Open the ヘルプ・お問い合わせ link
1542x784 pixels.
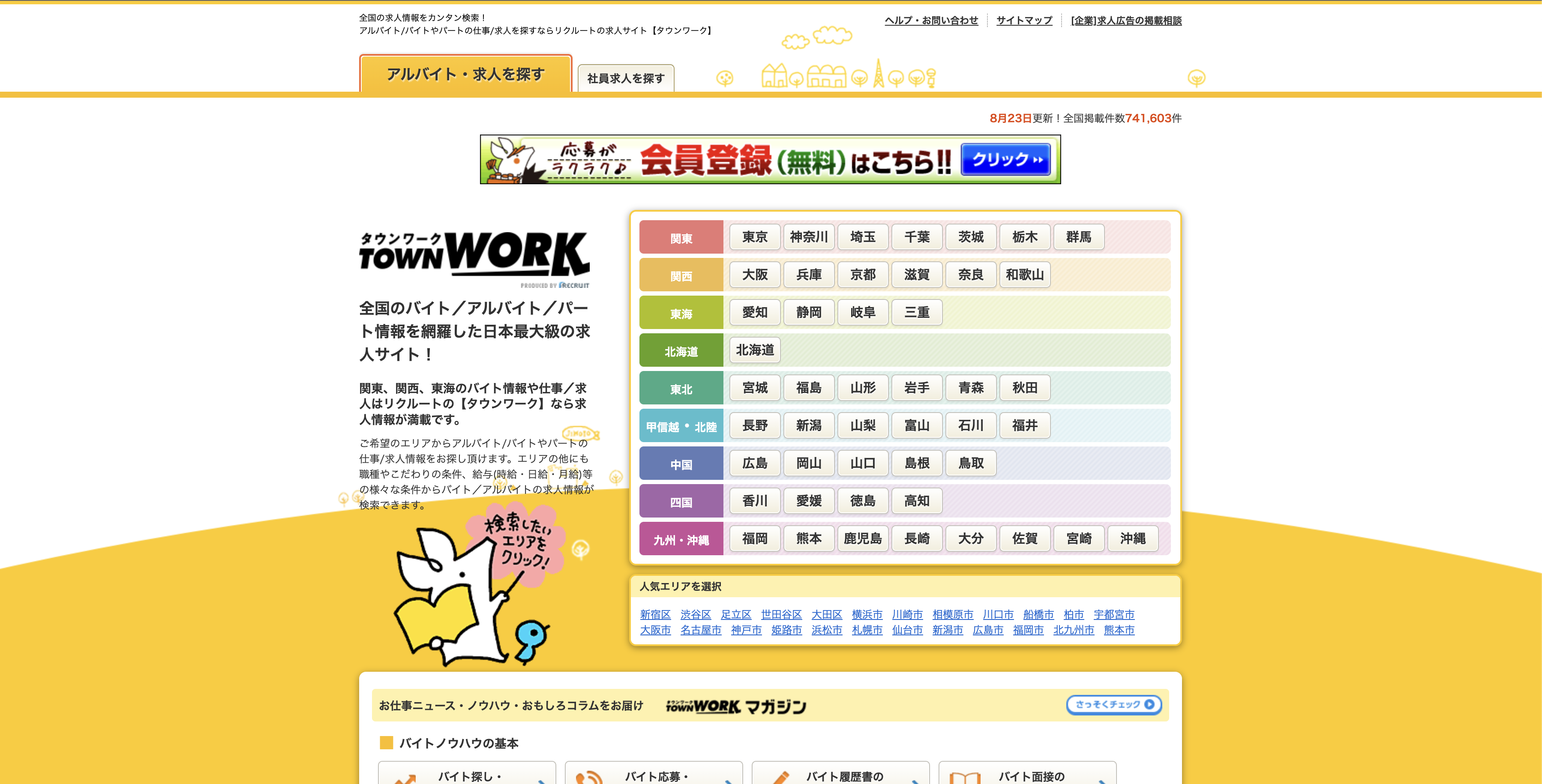click(x=931, y=20)
